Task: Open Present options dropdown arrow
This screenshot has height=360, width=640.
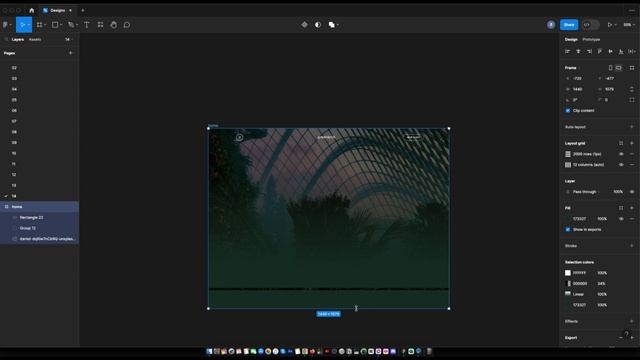Action: (616, 25)
